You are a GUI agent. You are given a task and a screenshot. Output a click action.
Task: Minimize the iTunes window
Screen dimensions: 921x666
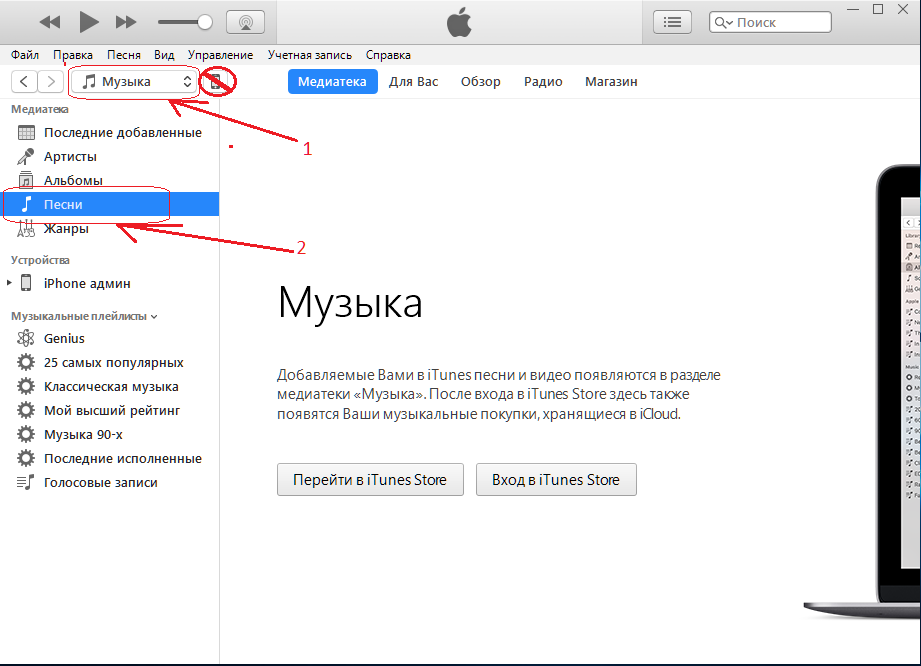pyautogui.click(x=853, y=9)
